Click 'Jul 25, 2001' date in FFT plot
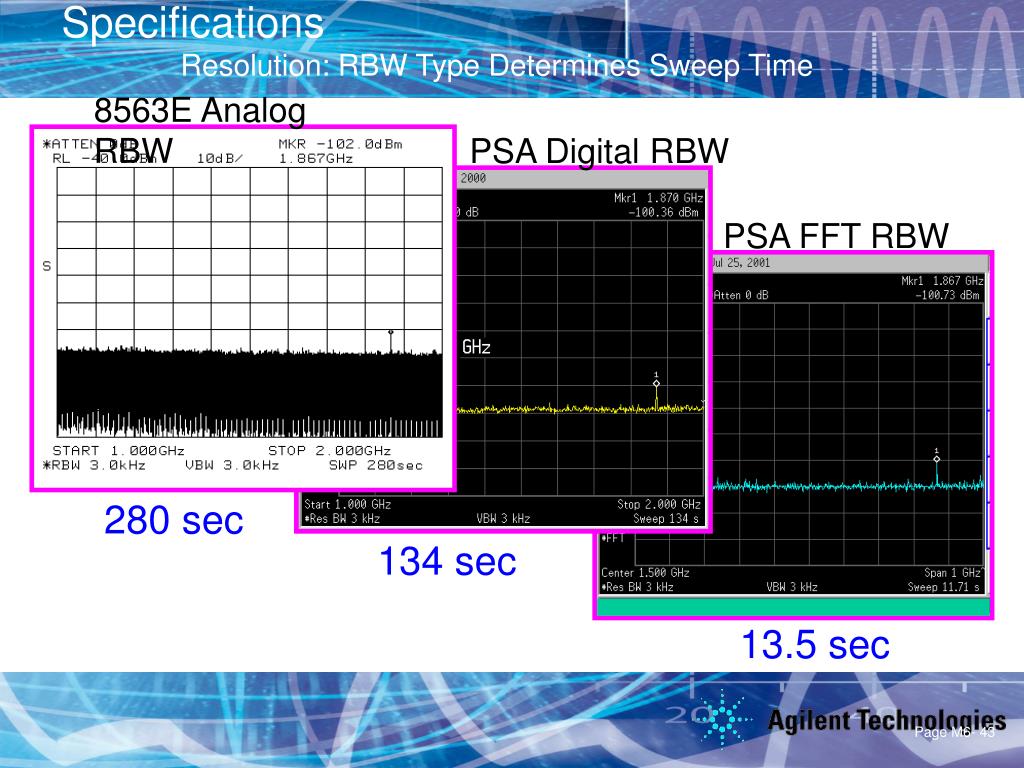The width and height of the screenshot is (1024, 768). tap(741, 263)
